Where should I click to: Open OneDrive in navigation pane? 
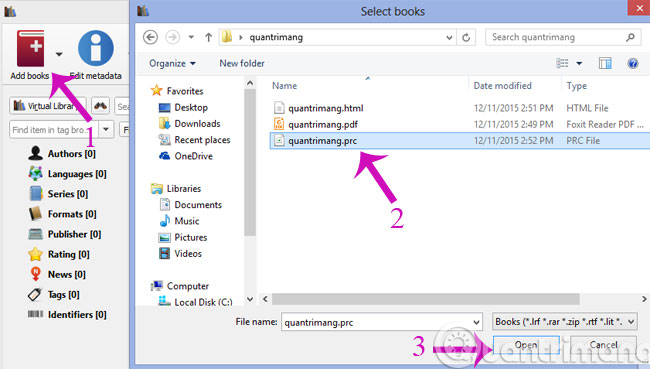(x=186, y=156)
